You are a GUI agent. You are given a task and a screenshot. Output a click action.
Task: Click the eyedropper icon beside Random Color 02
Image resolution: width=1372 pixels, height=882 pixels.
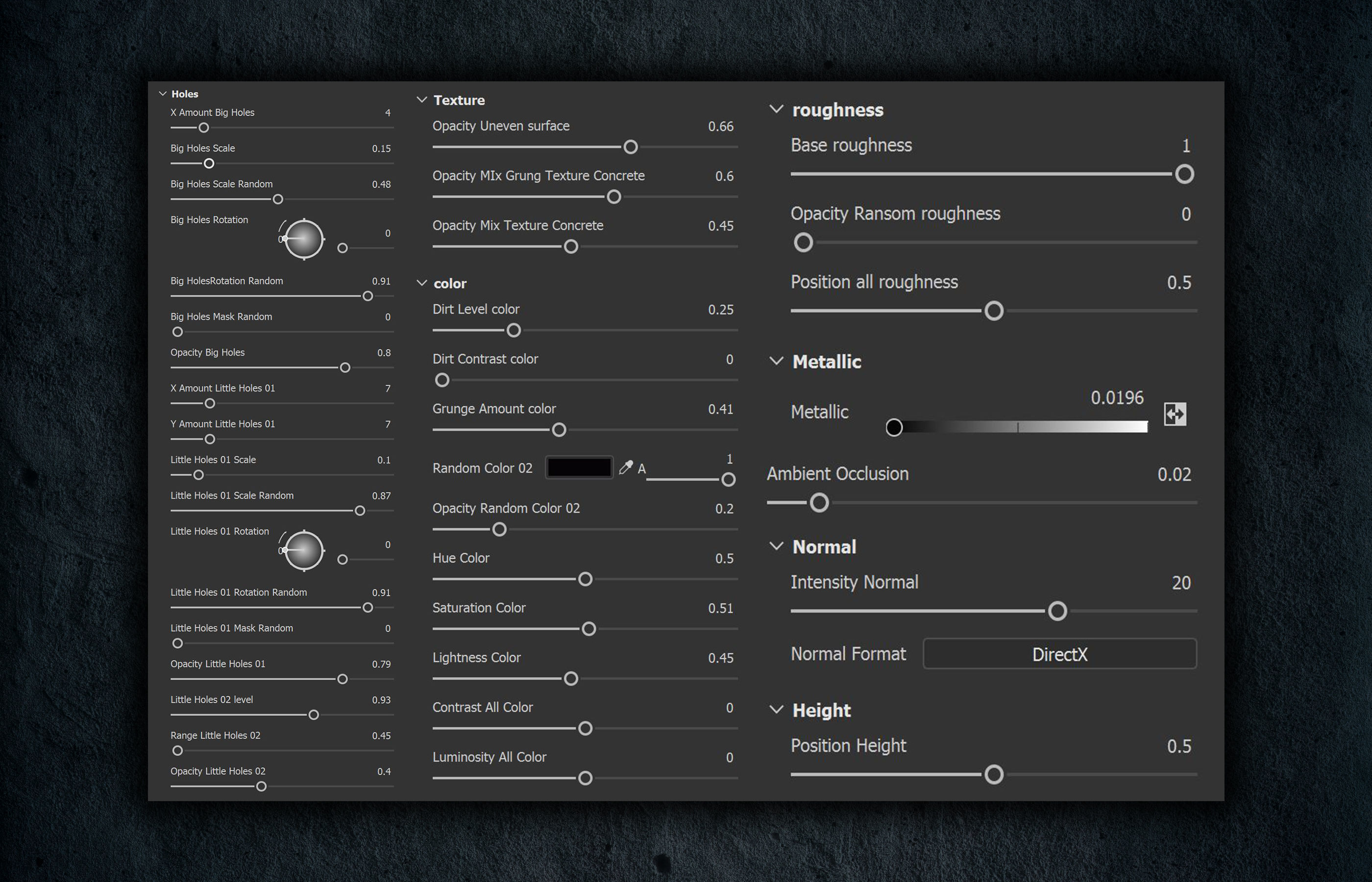pyautogui.click(x=626, y=467)
